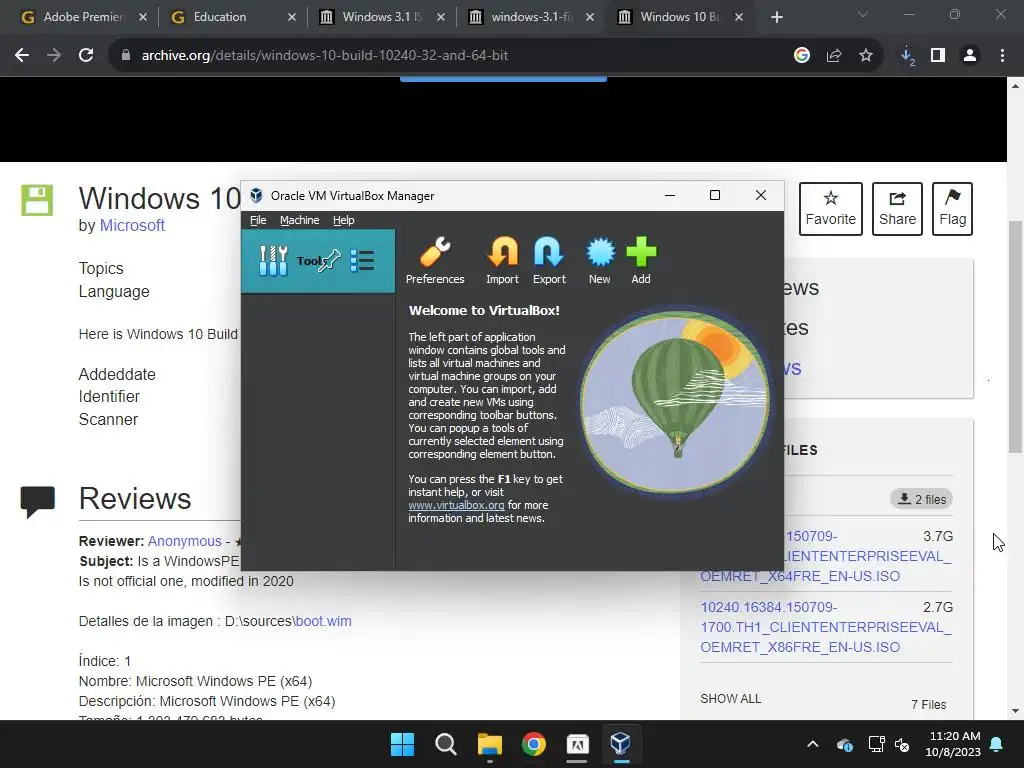Open VirtualBox from the taskbar
1024x768 pixels.
point(620,744)
